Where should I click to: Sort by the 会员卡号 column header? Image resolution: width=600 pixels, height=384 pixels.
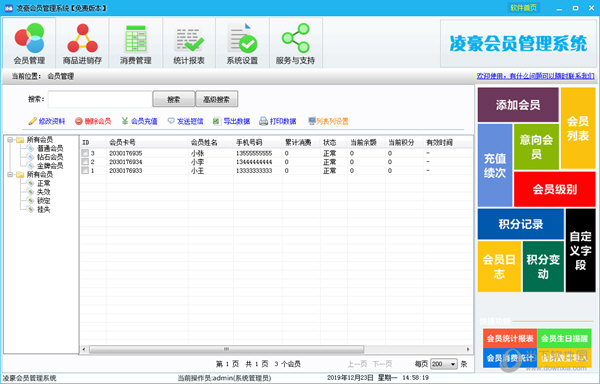(x=122, y=142)
